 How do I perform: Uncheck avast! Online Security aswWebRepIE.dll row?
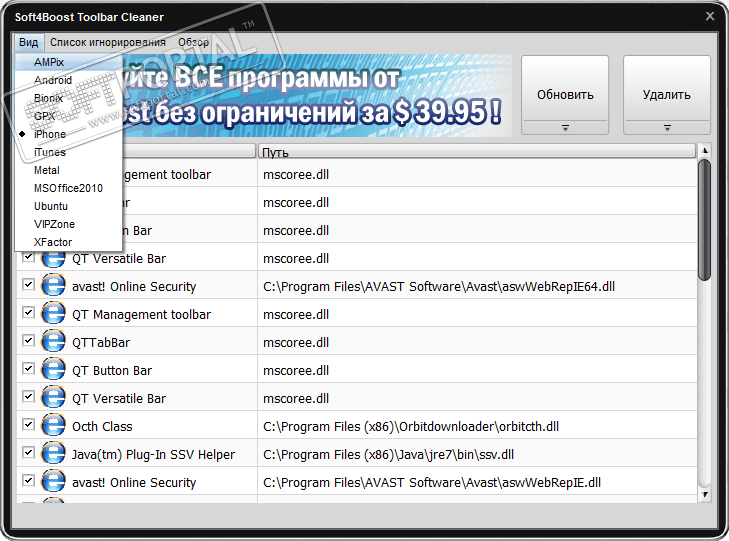click(28, 480)
